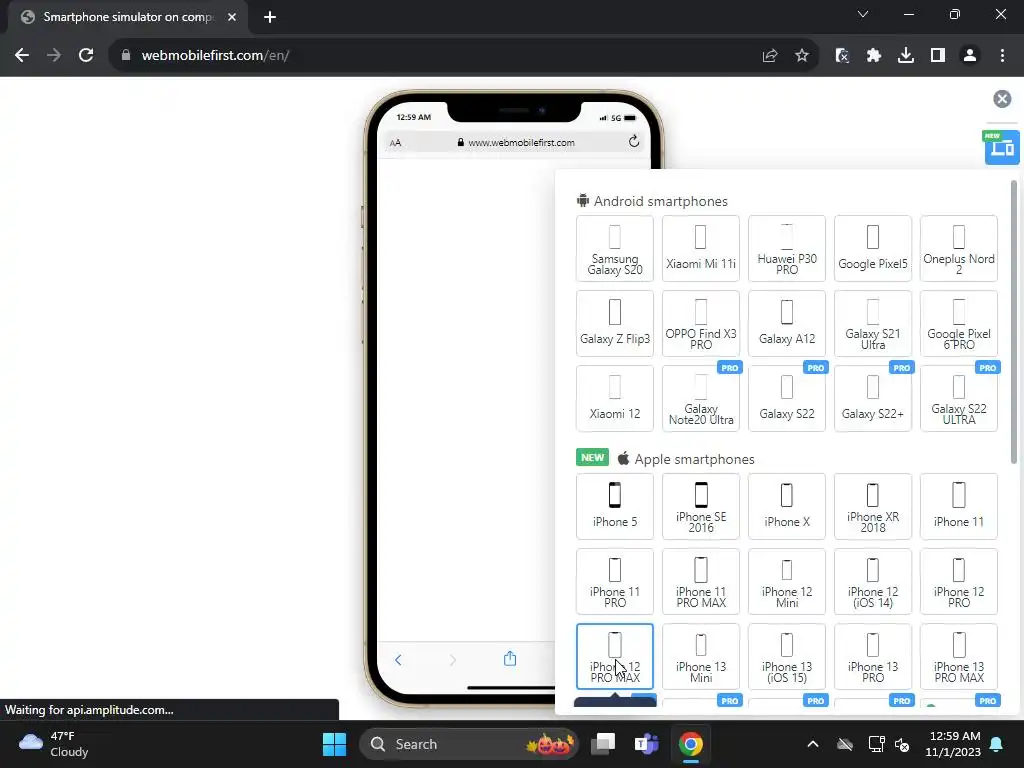This screenshot has width=1024, height=768.
Task: Open the notification bell on the taskbar
Action: point(997,744)
